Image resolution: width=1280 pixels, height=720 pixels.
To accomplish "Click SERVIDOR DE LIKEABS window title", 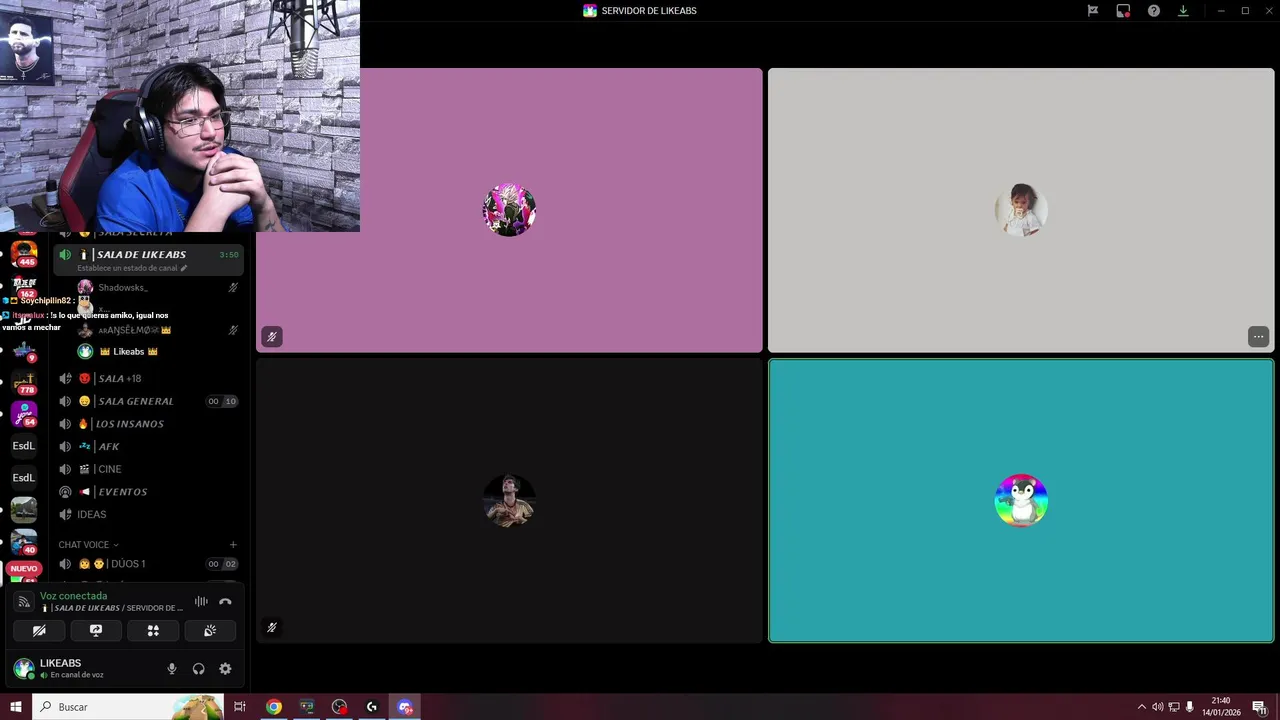I will point(649,11).
